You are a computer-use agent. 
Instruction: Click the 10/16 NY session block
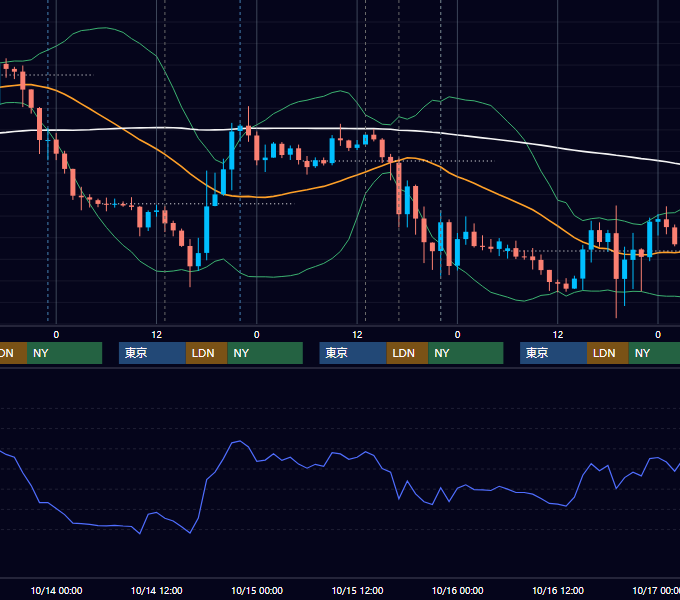tap(654, 353)
